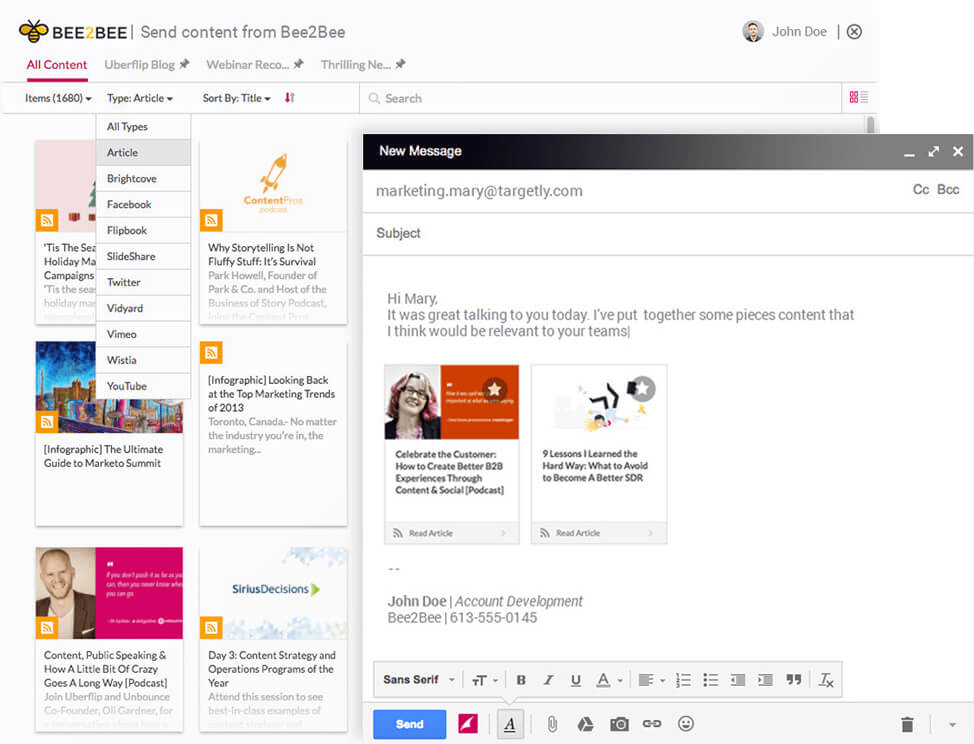Insert a numbered list

(x=683, y=680)
